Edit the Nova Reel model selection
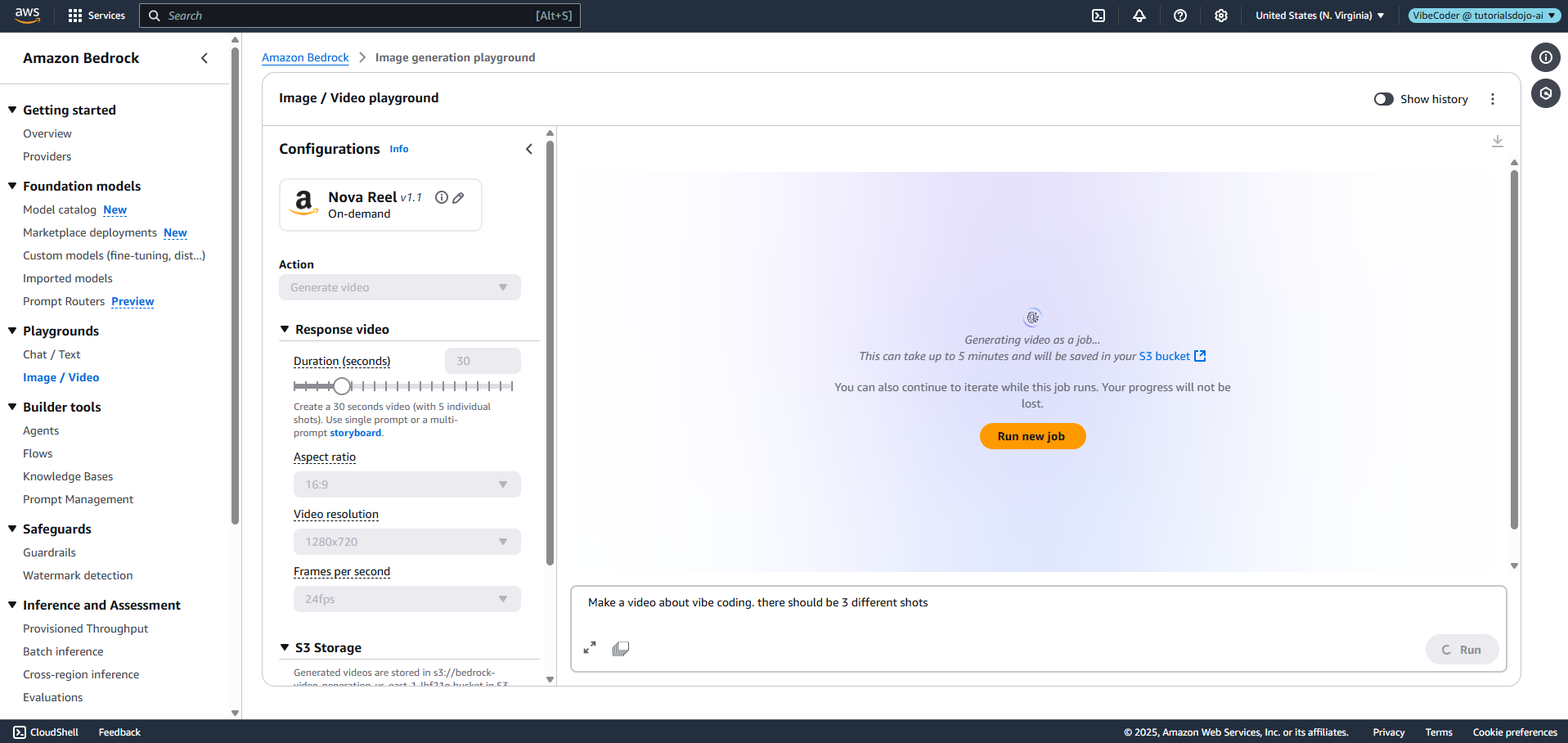This screenshot has height=743, width=1568. pos(459,197)
